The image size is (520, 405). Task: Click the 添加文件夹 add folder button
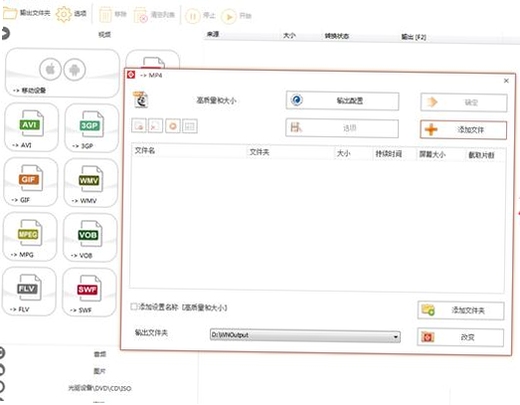click(461, 311)
